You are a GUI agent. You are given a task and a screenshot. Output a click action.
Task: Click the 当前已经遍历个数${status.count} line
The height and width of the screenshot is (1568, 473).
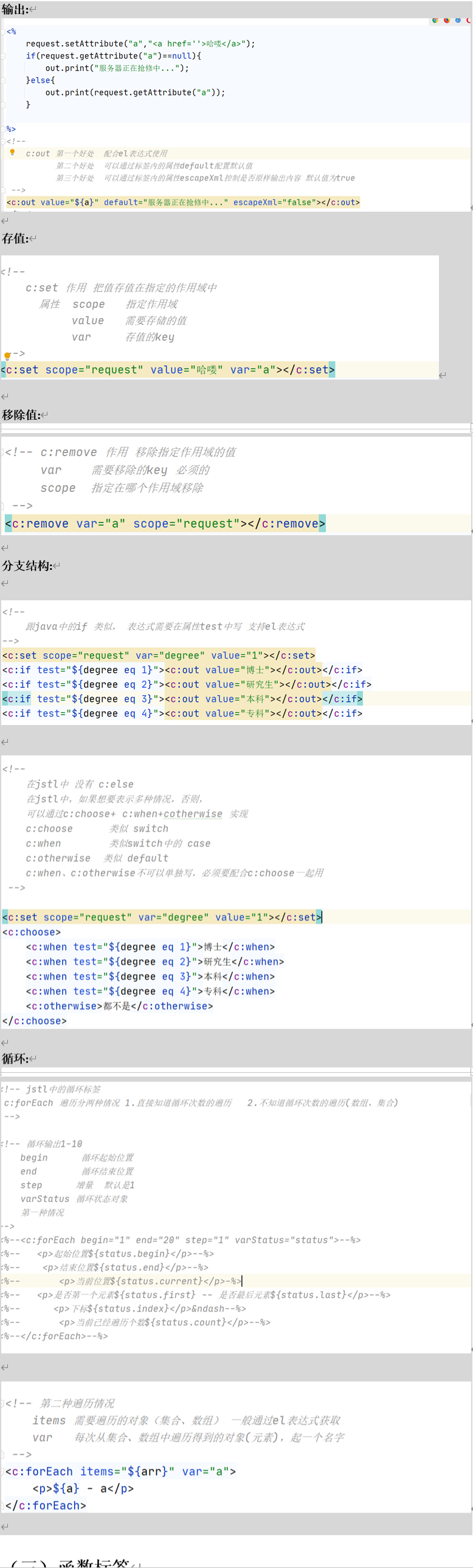point(136,1322)
